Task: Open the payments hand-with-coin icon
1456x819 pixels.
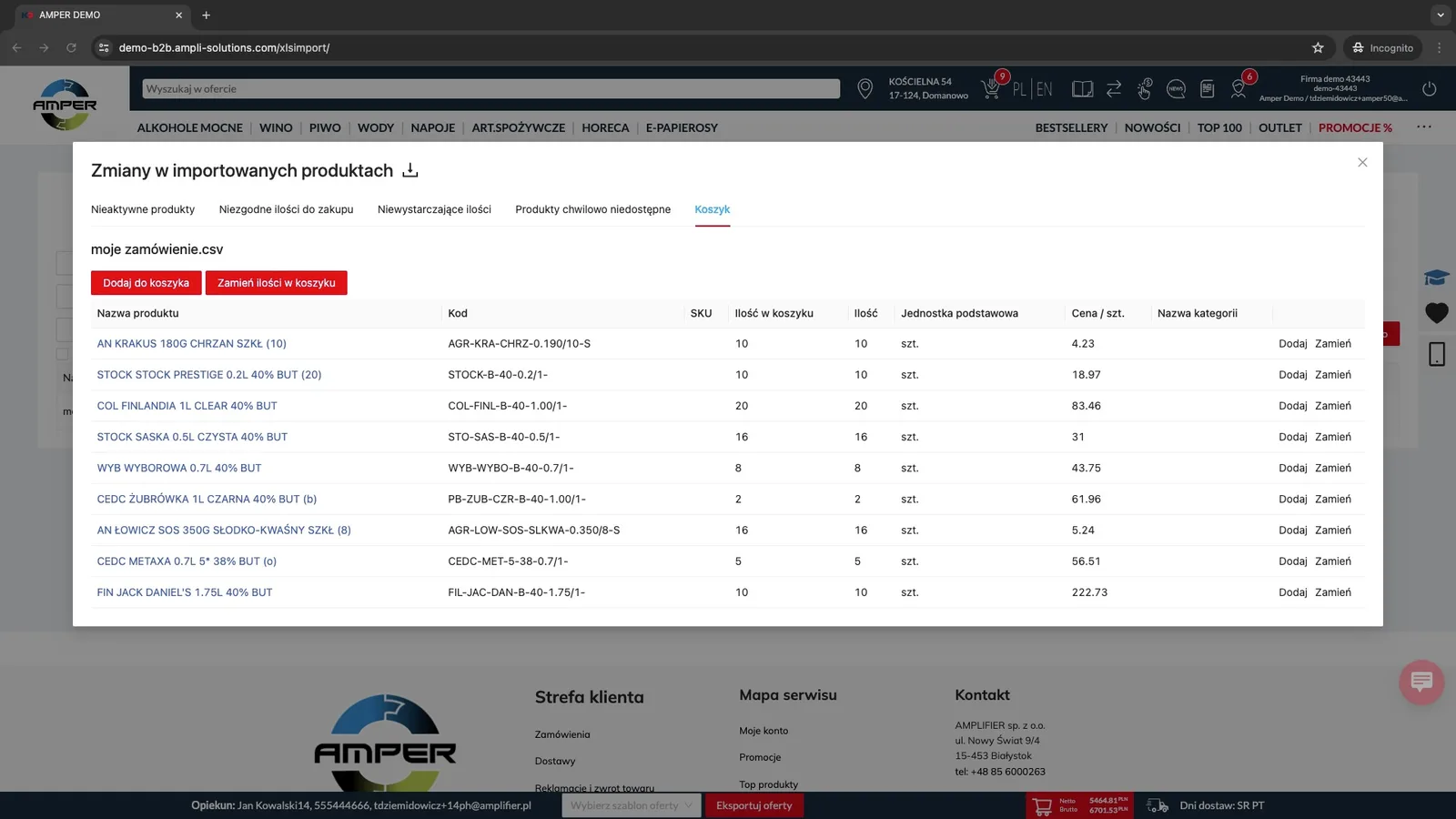Action: tap(1145, 88)
